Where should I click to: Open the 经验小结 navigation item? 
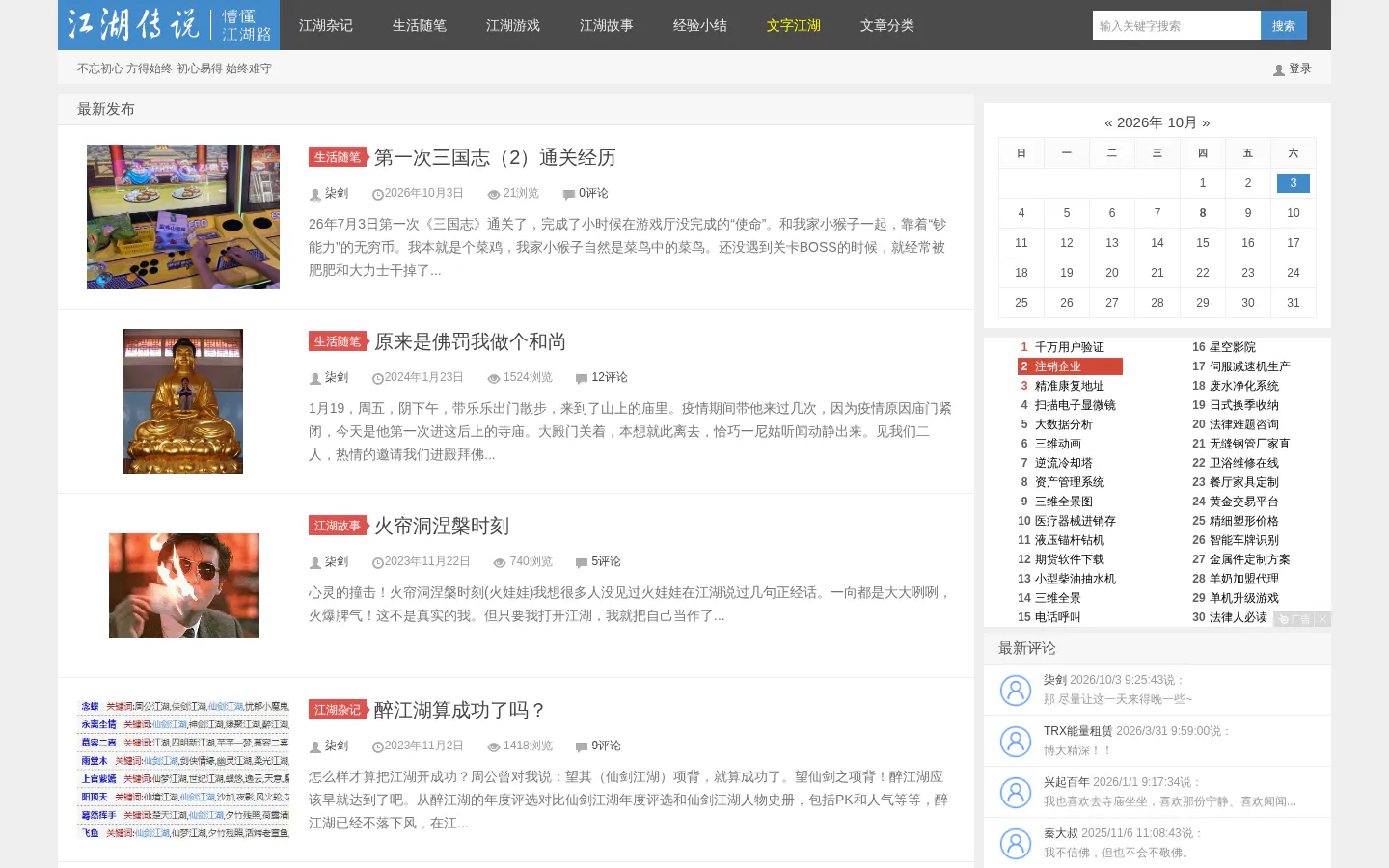(700, 25)
